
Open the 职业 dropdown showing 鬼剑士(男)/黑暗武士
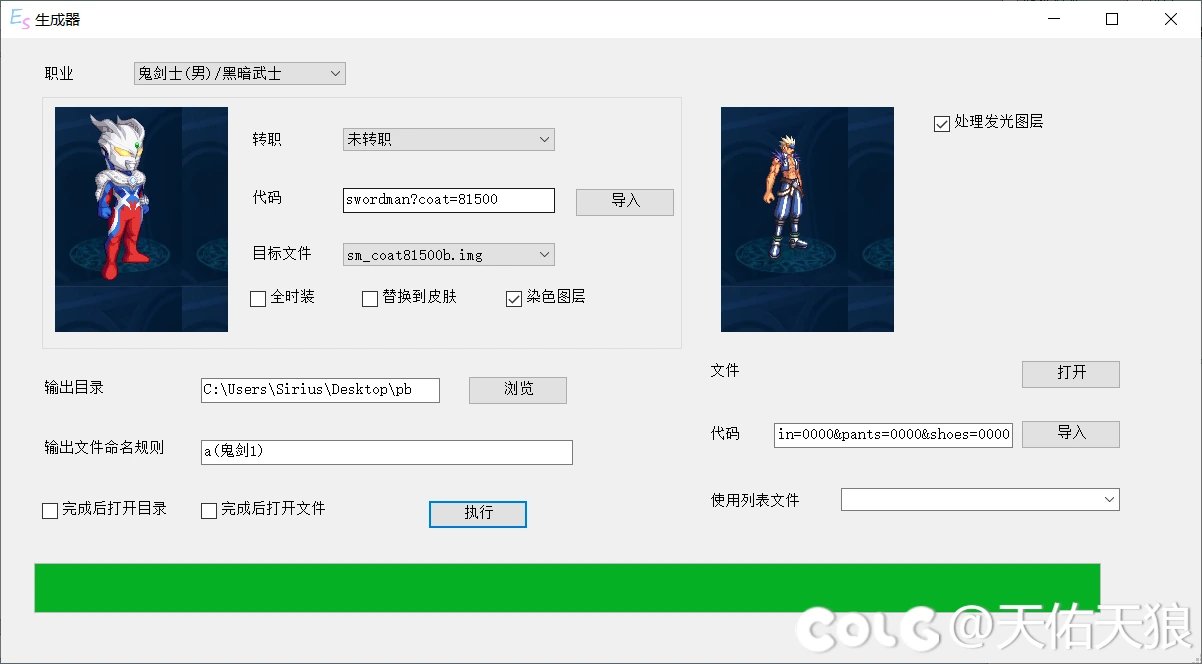click(x=239, y=73)
